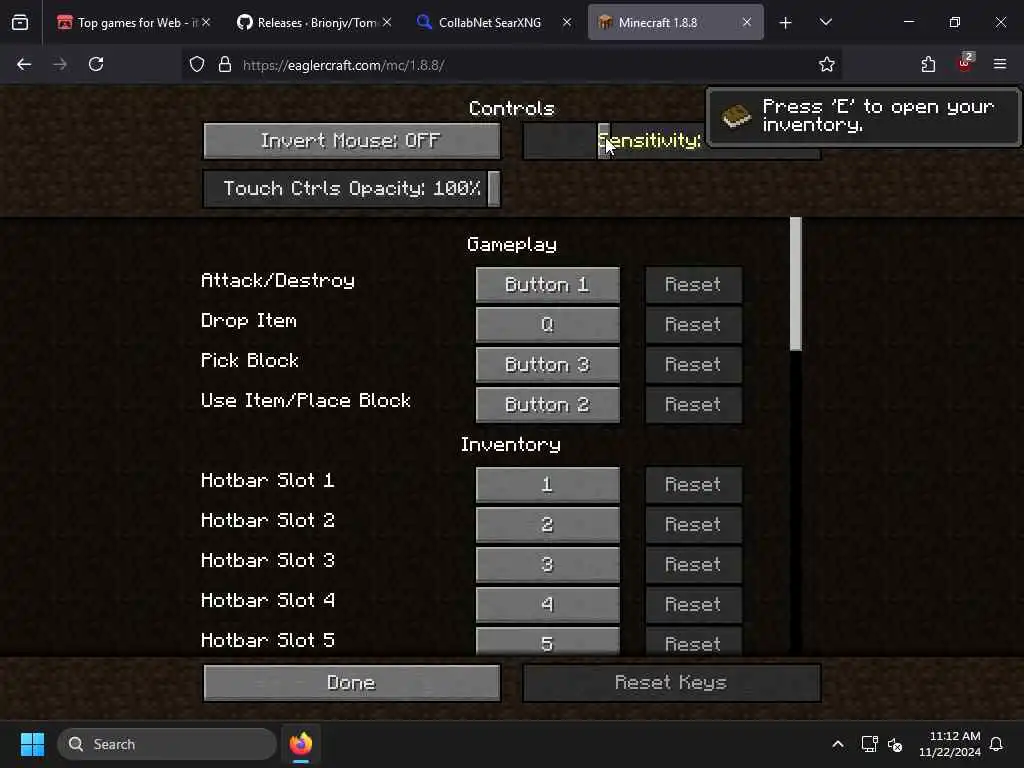The height and width of the screenshot is (768, 1024).
Task: Open the Extensions puzzle icon
Action: click(928, 64)
